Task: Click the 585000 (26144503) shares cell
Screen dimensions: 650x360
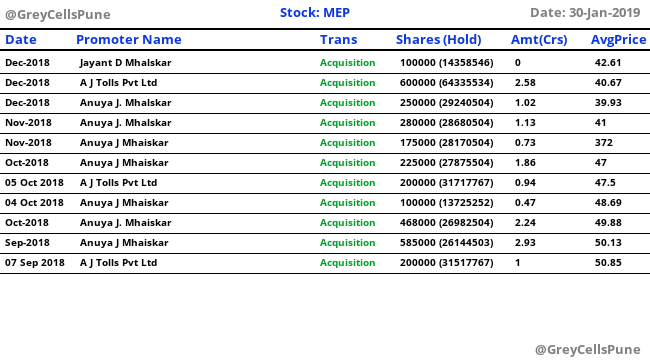Action: 446,243
